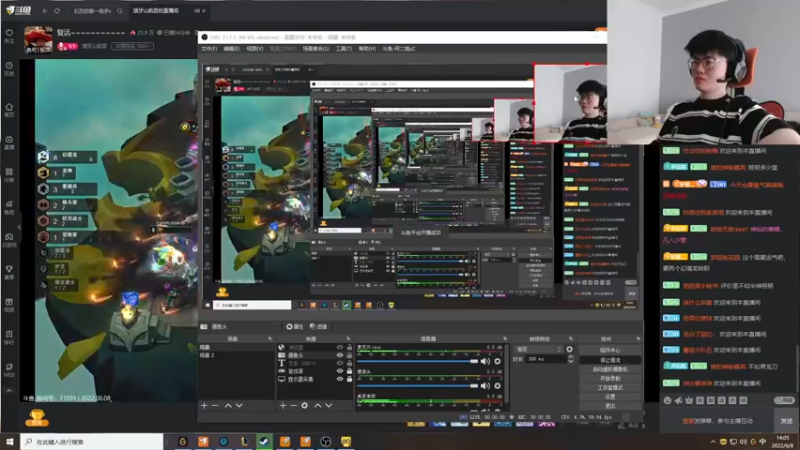Open scene transition properties gear

coord(569,349)
